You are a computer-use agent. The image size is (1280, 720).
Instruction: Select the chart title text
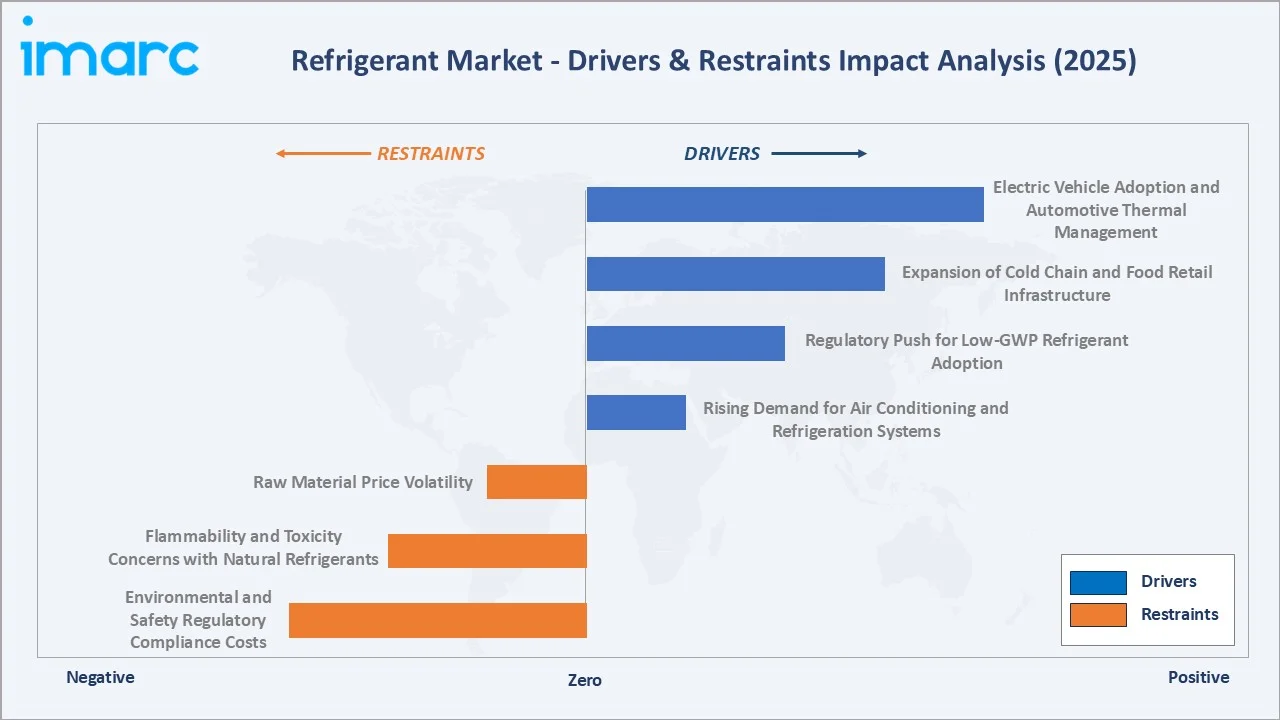click(713, 62)
